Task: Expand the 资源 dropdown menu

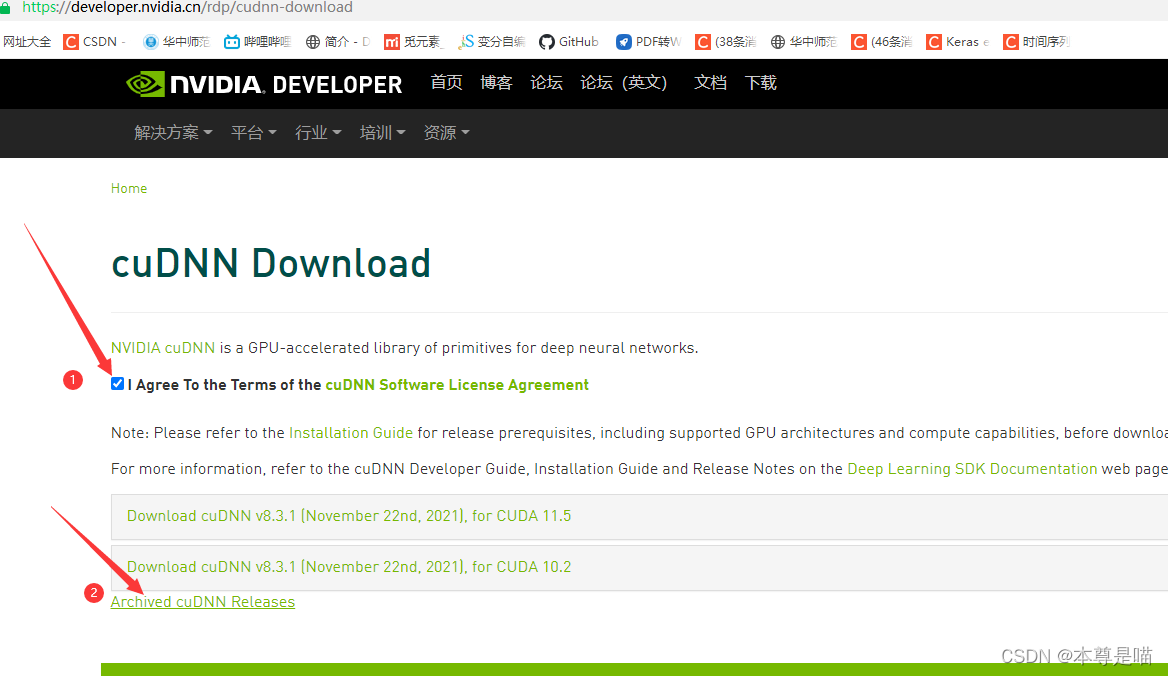Action: [x=446, y=133]
